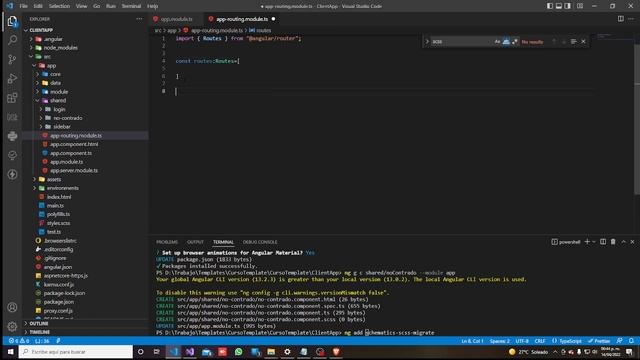Toggle Use Regular Expression in find widget
The height and width of the screenshot is (360, 640).
[515, 41]
